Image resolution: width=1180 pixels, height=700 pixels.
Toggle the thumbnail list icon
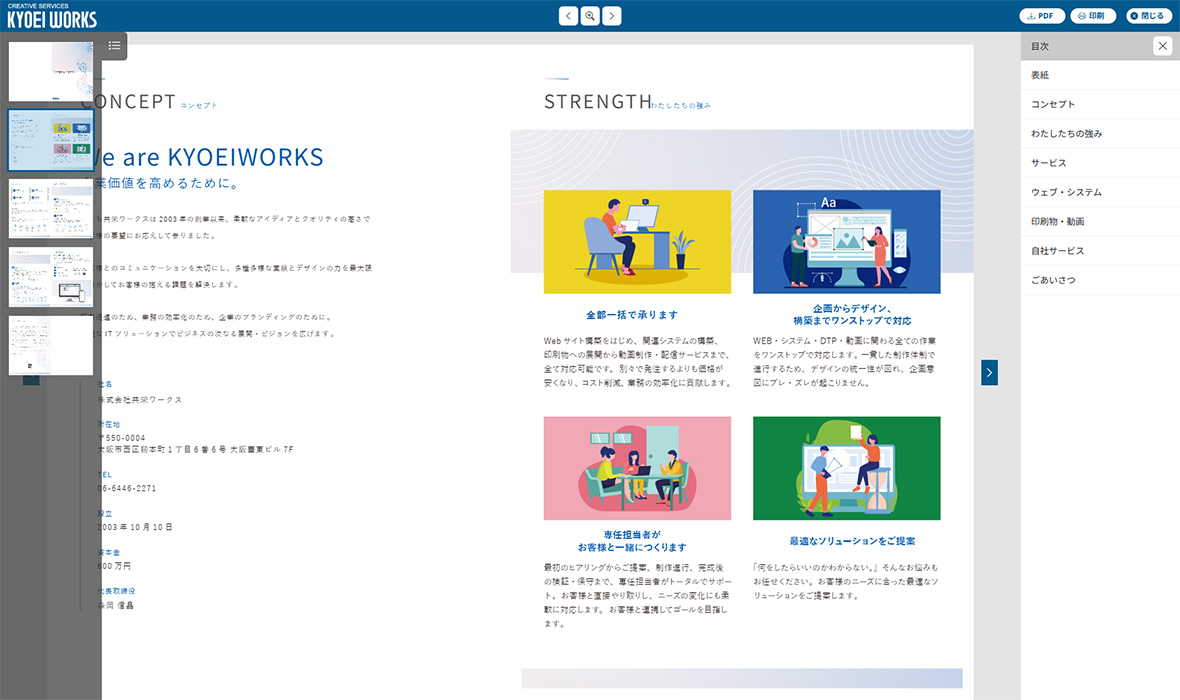(x=114, y=46)
